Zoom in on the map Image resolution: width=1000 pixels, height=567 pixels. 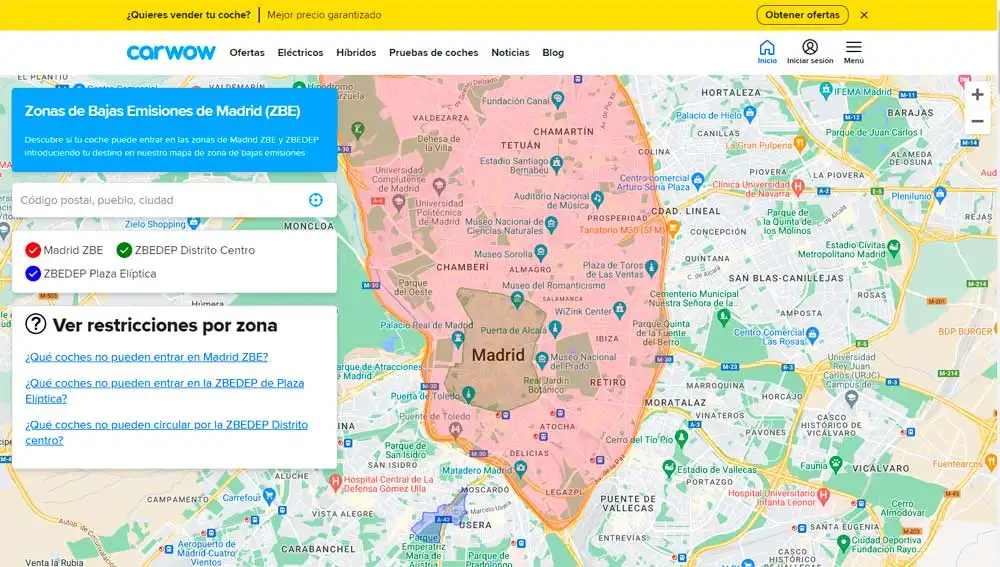point(977,94)
